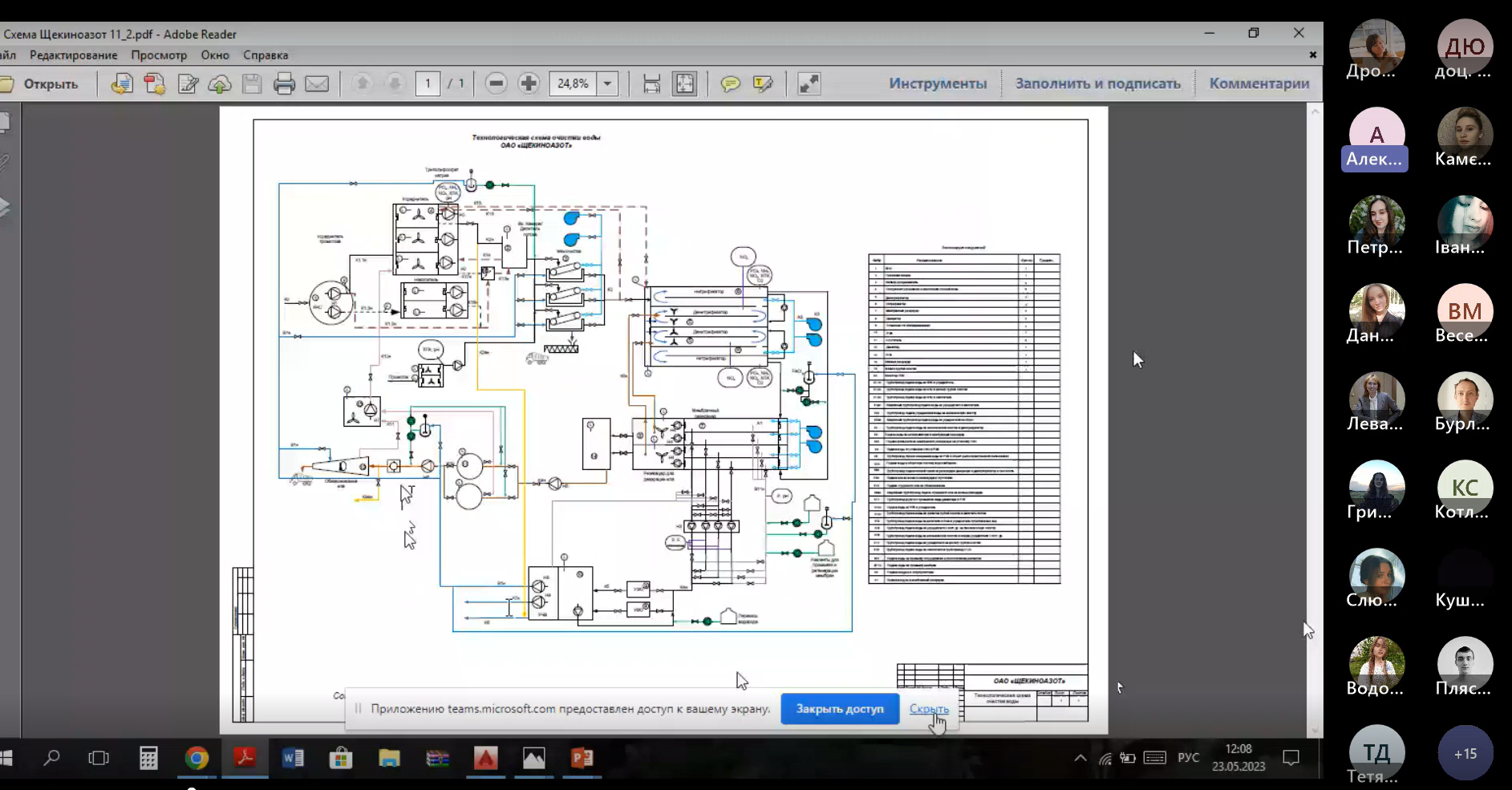Switch to read mode with expand arrows

[x=809, y=83]
